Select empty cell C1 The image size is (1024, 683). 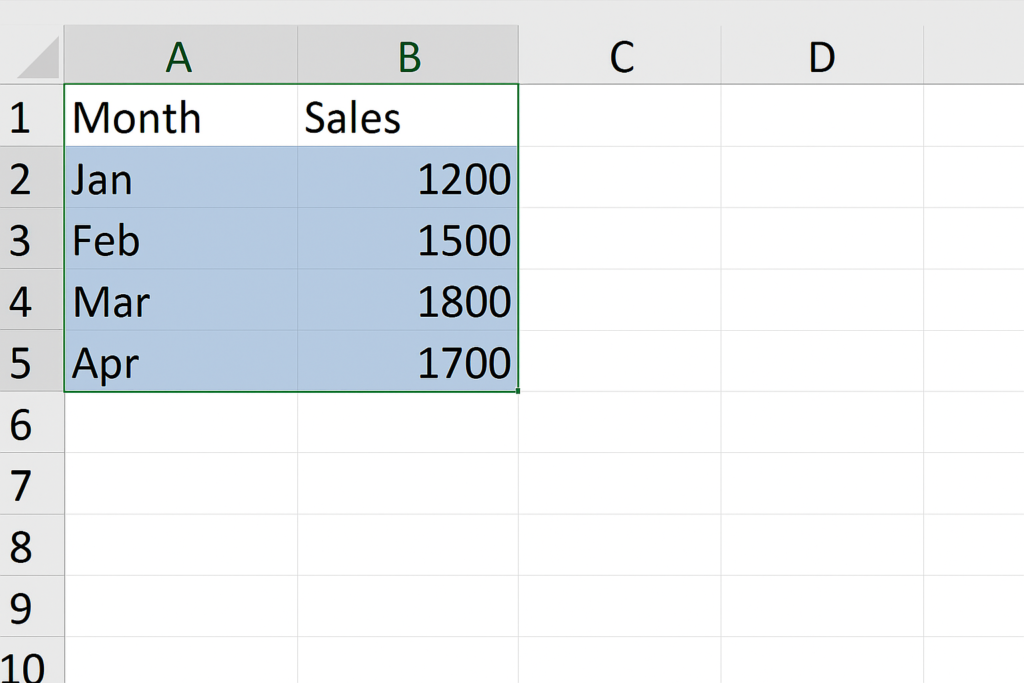[x=620, y=116]
